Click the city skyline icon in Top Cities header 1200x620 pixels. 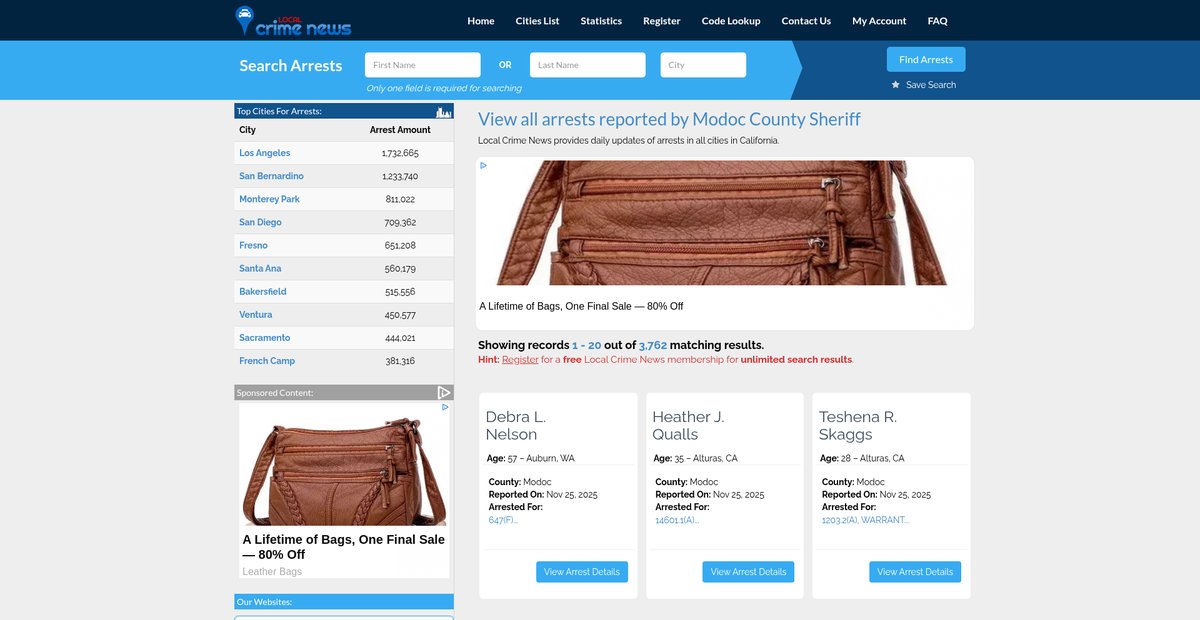444,111
